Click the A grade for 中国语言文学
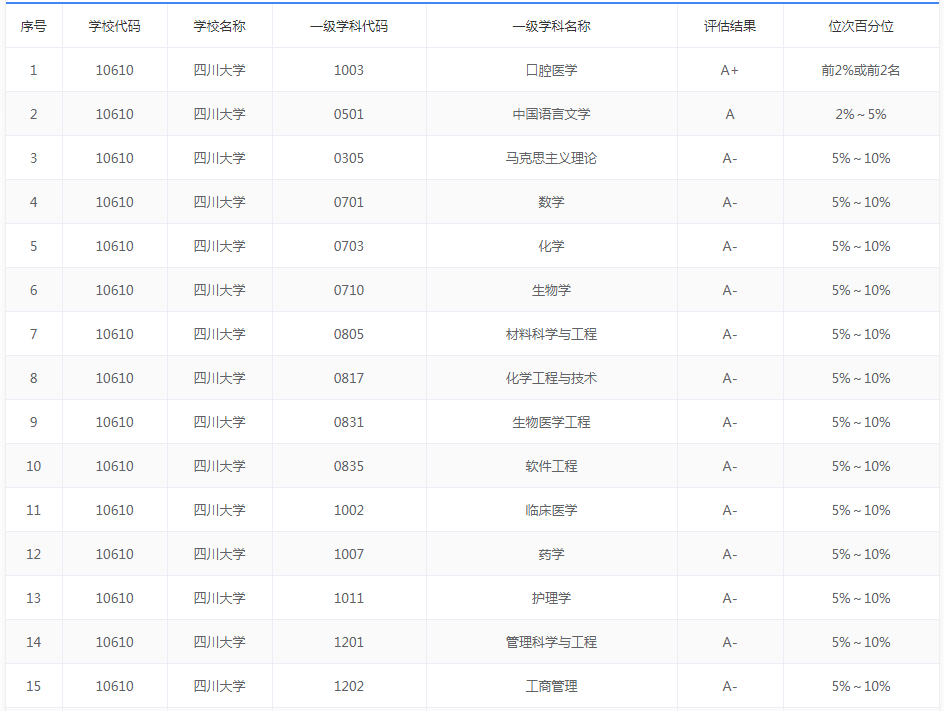 (x=730, y=114)
